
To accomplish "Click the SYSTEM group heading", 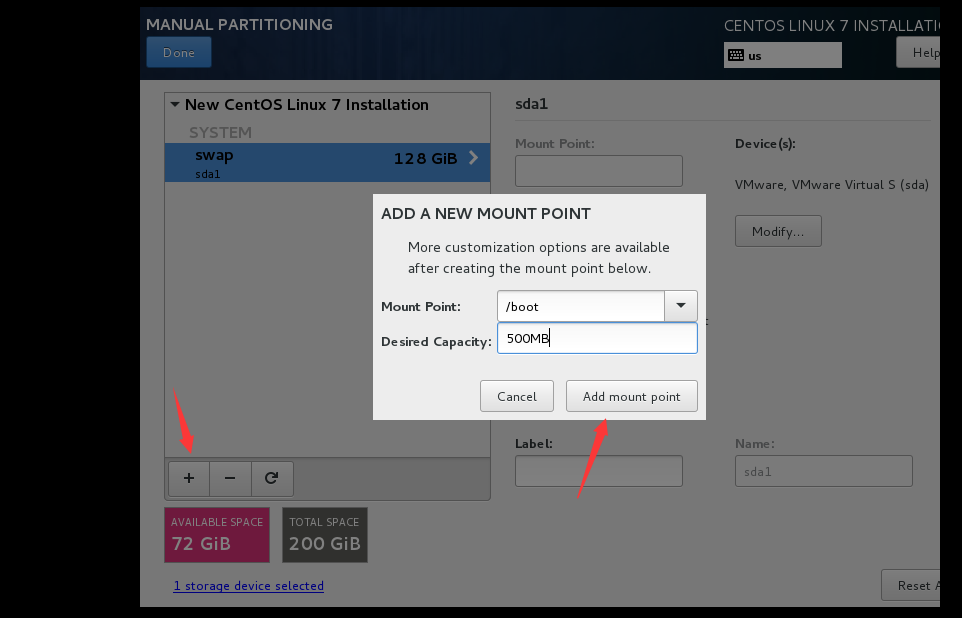I will click(220, 133).
